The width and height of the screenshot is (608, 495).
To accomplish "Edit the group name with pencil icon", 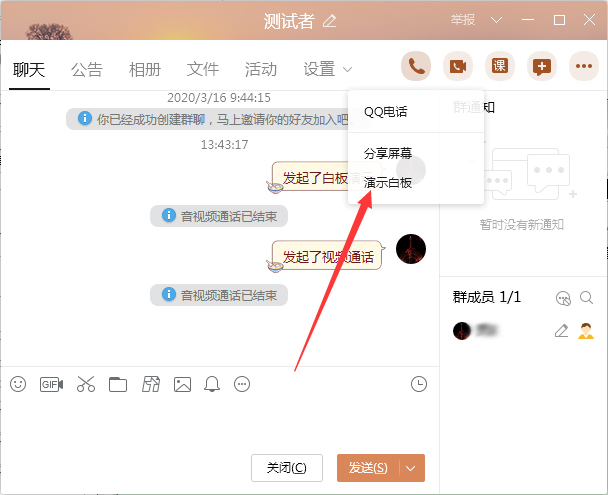I will 330,21.
